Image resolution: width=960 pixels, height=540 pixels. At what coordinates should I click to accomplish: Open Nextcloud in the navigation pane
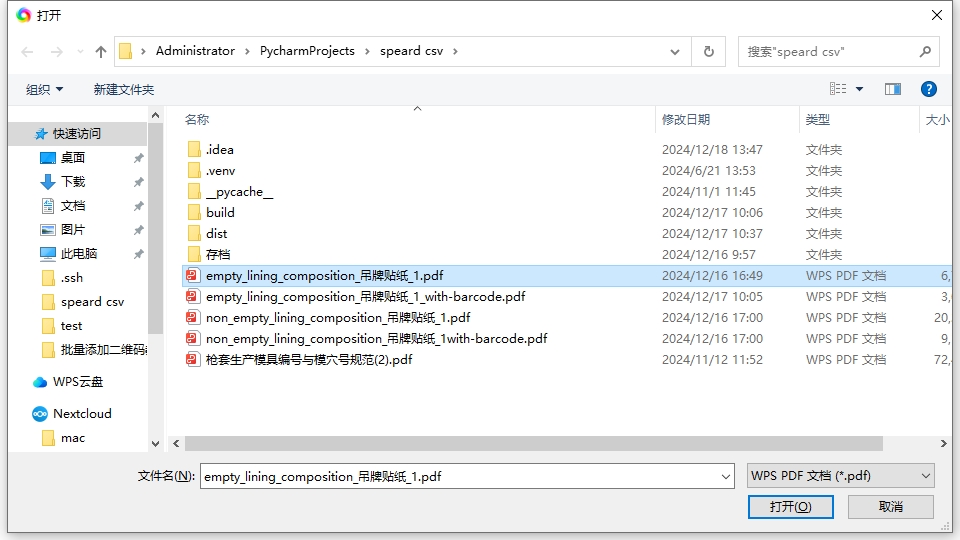(x=82, y=414)
